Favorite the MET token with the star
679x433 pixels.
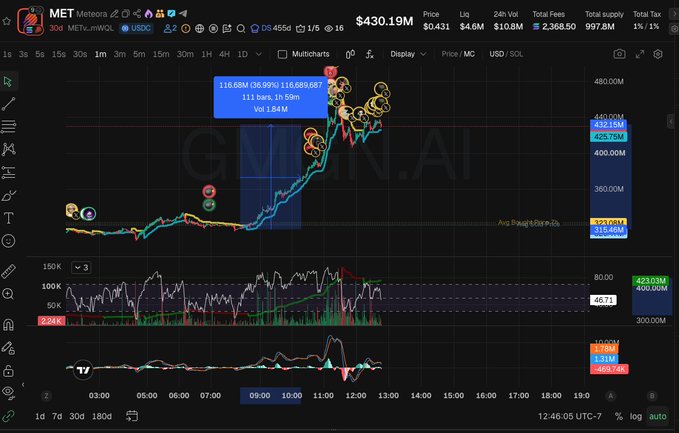(6, 21)
